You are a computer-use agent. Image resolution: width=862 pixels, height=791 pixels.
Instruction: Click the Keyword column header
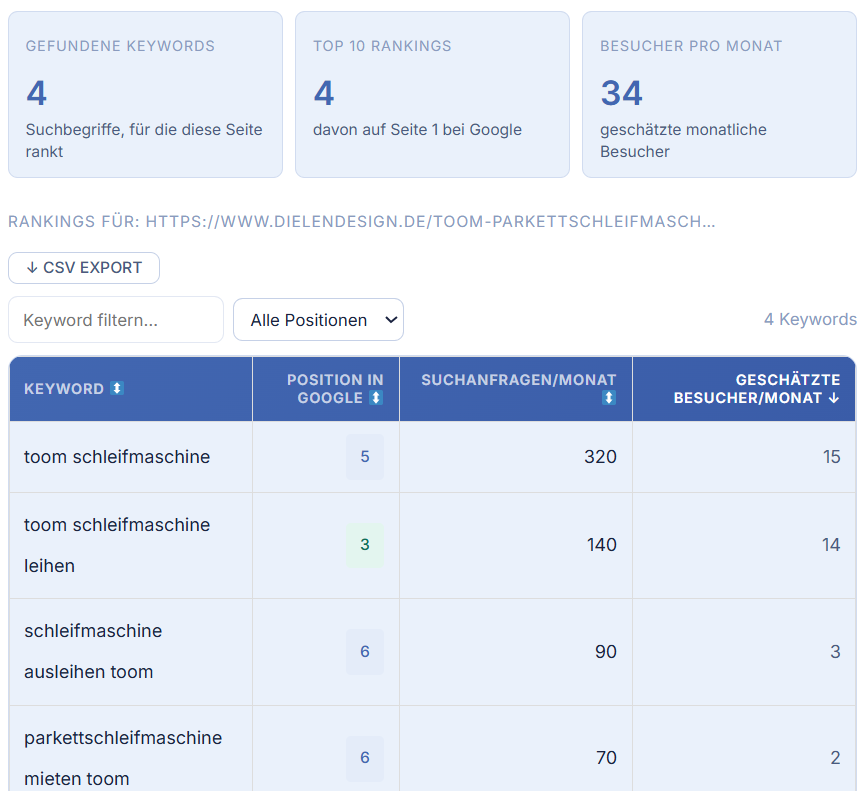click(131, 389)
